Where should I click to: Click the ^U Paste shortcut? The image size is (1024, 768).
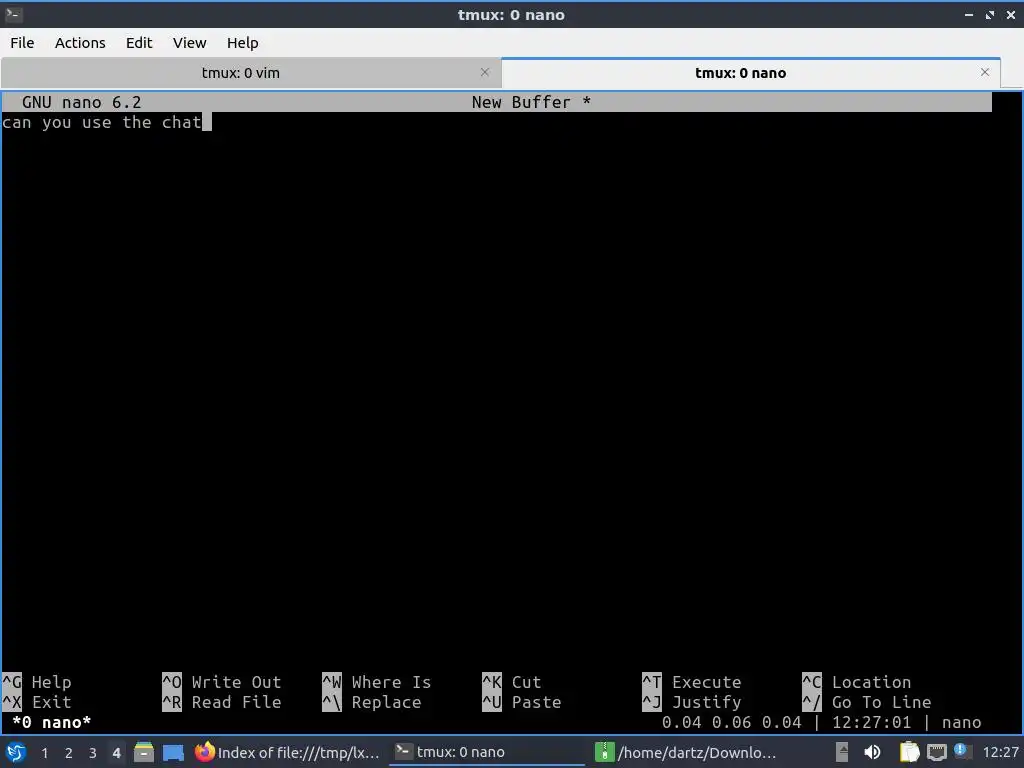coord(522,703)
